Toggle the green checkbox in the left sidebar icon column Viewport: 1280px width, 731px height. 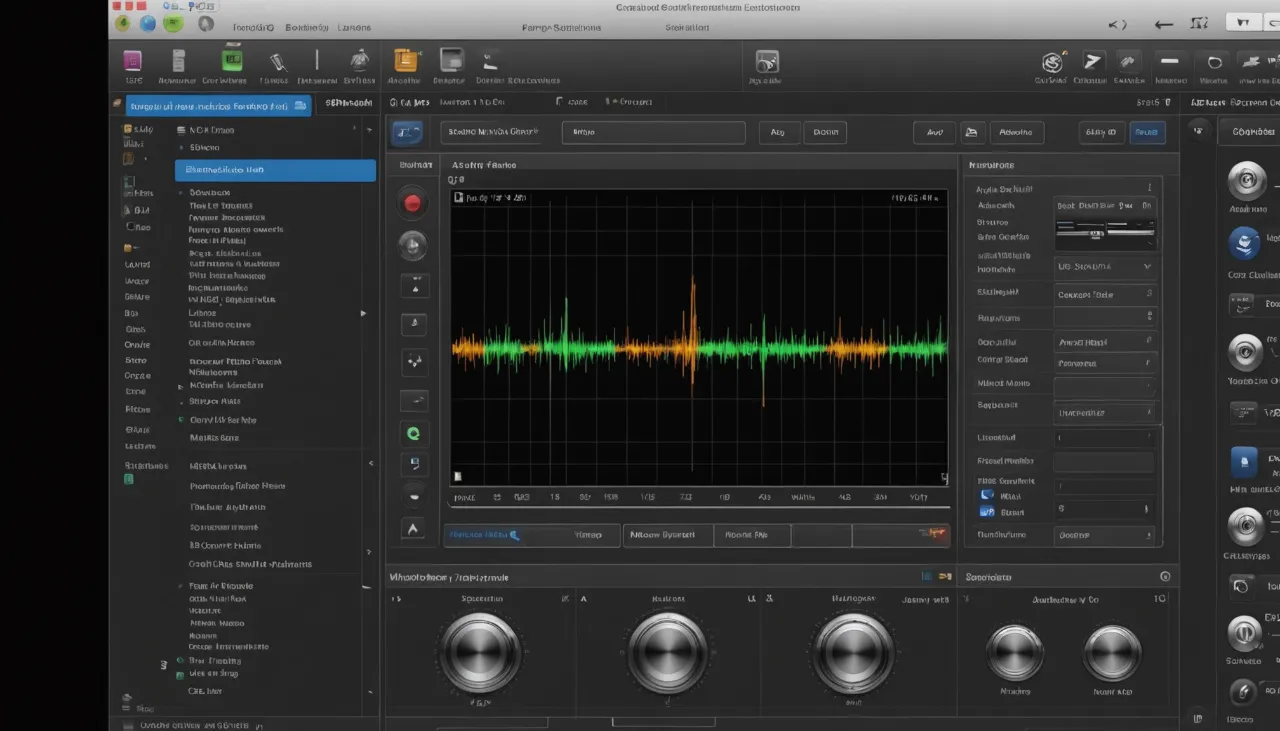pos(129,479)
